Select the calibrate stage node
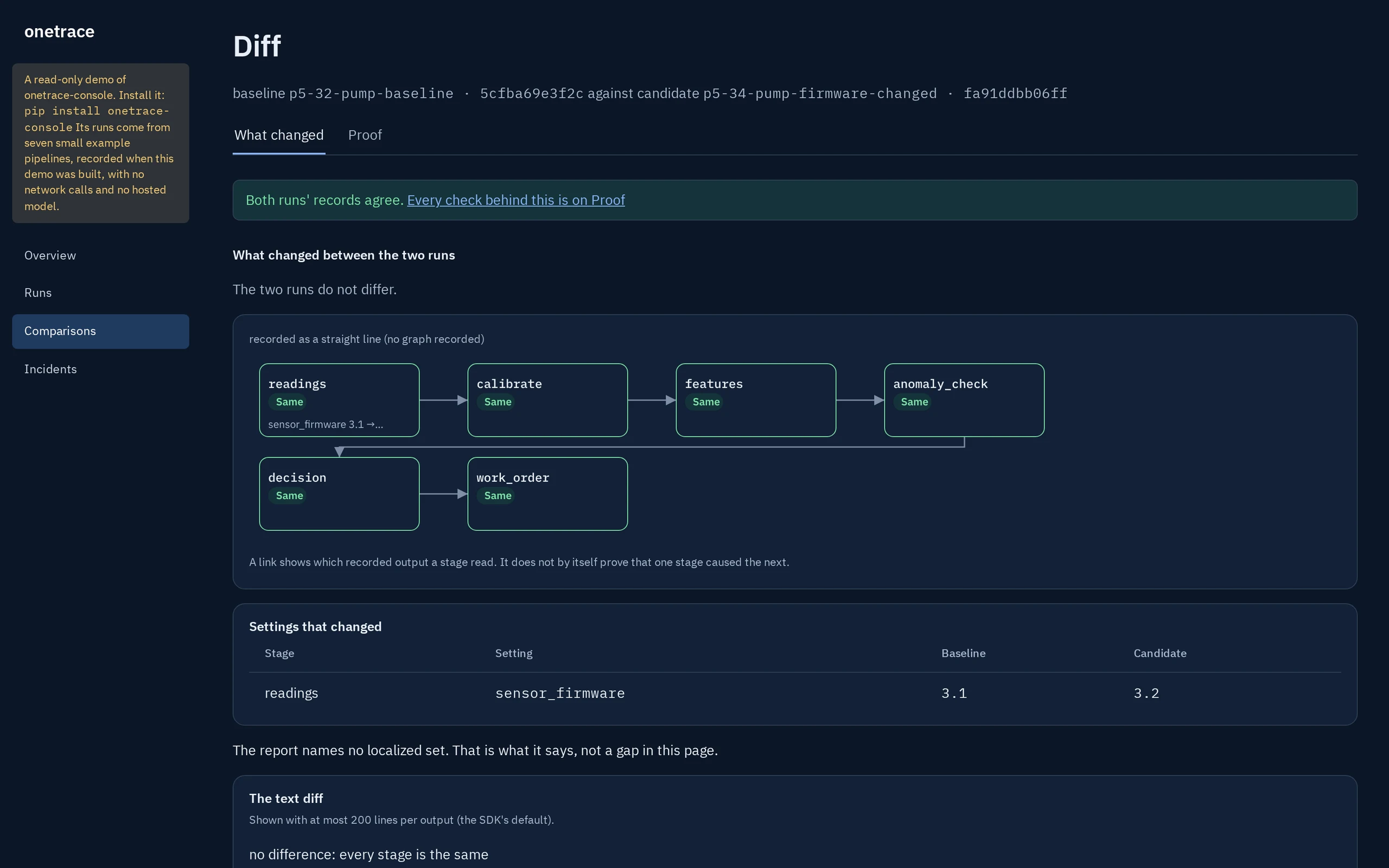1389x868 pixels. coord(547,400)
